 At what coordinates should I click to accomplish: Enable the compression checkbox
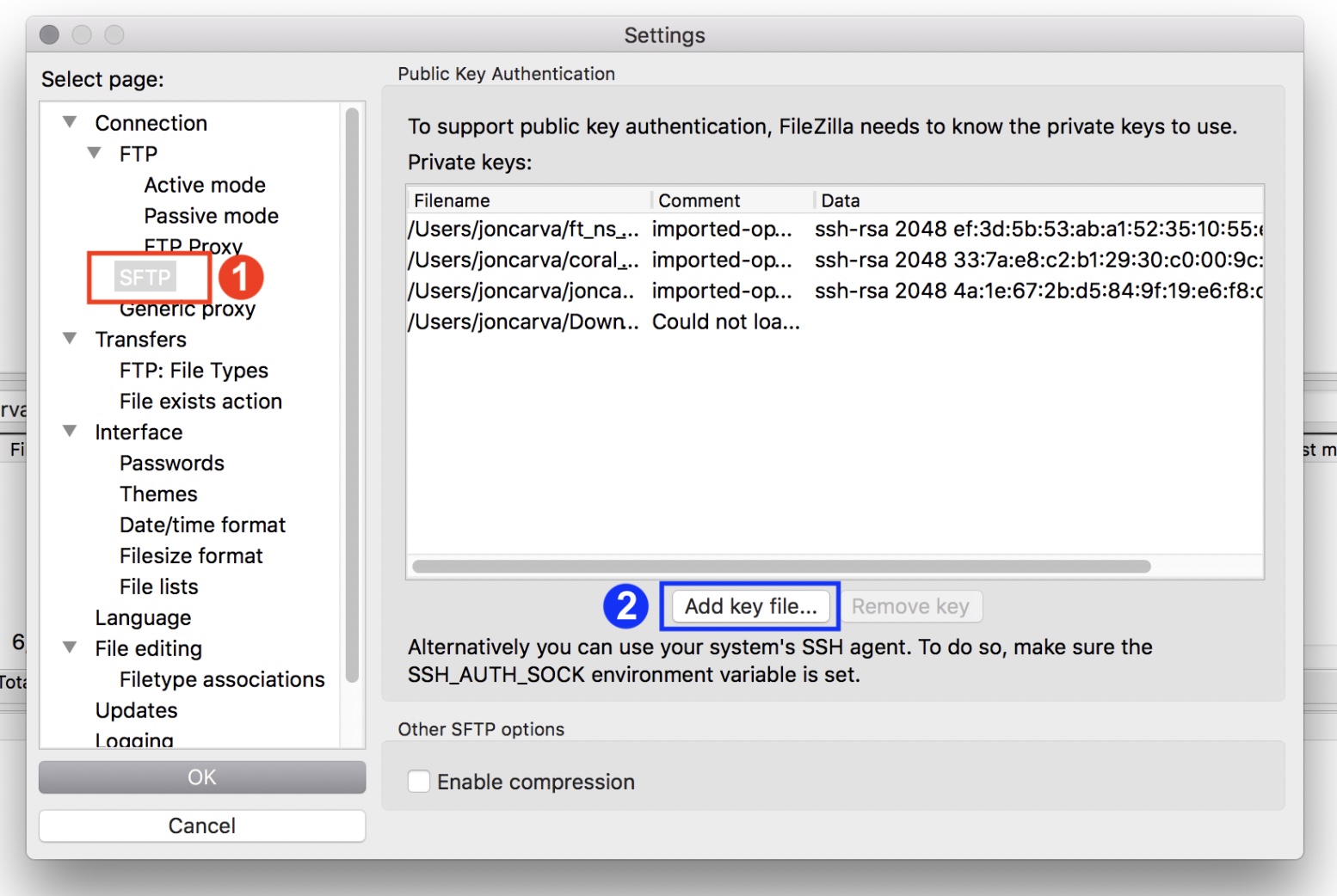coord(419,782)
